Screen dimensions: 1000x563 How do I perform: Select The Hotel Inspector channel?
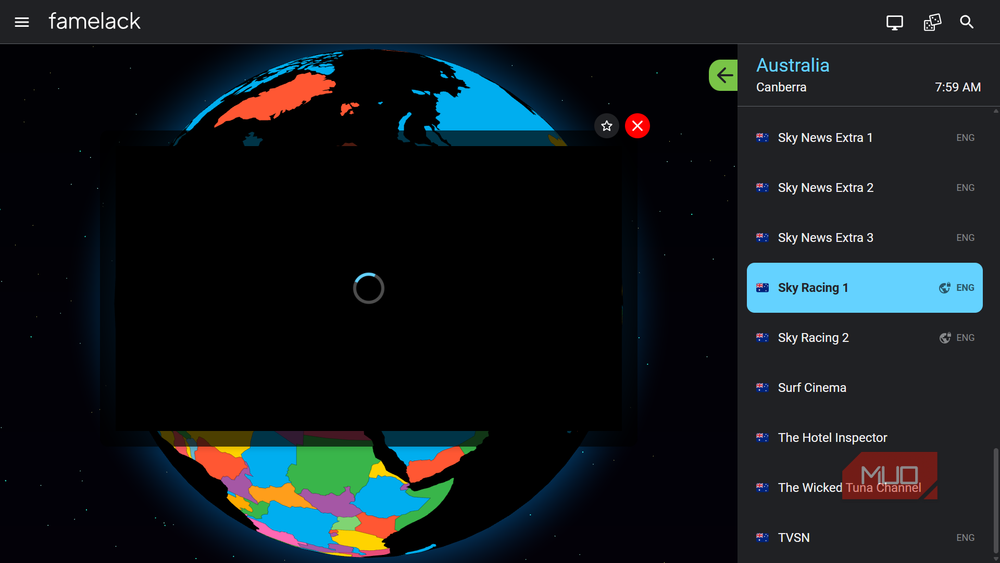click(864, 437)
